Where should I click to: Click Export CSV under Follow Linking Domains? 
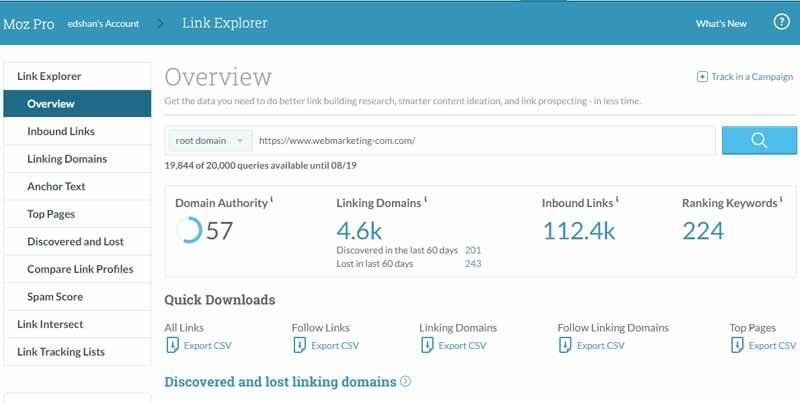[601, 345]
